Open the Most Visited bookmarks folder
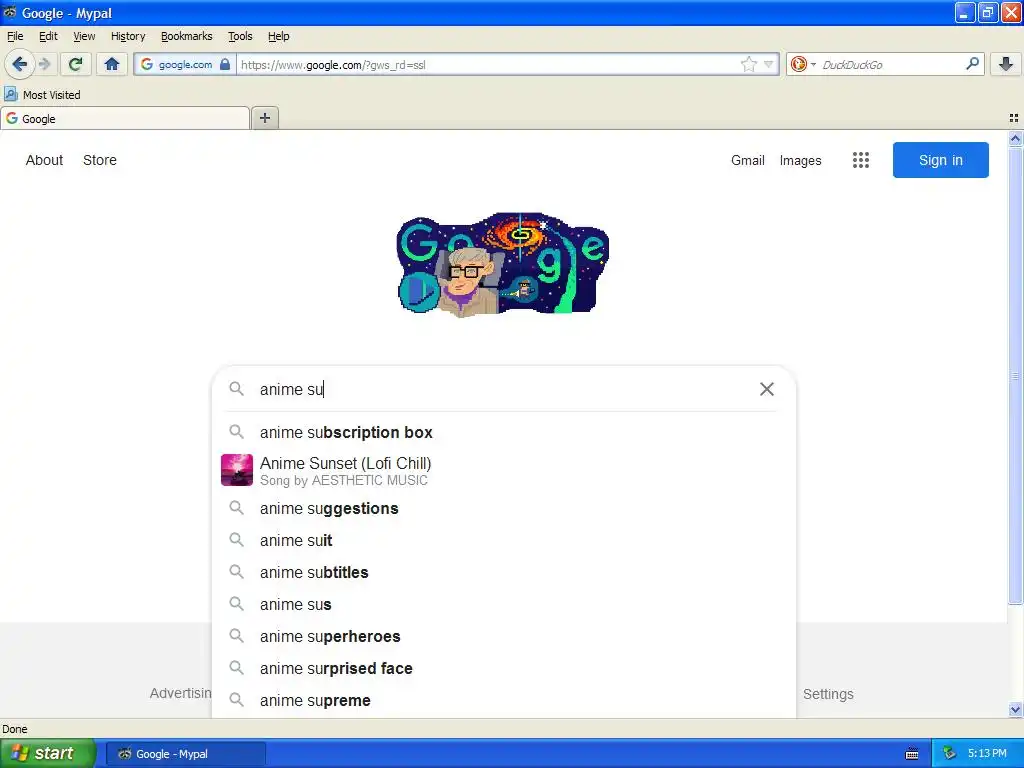The image size is (1024, 768). (x=42, y=95)
